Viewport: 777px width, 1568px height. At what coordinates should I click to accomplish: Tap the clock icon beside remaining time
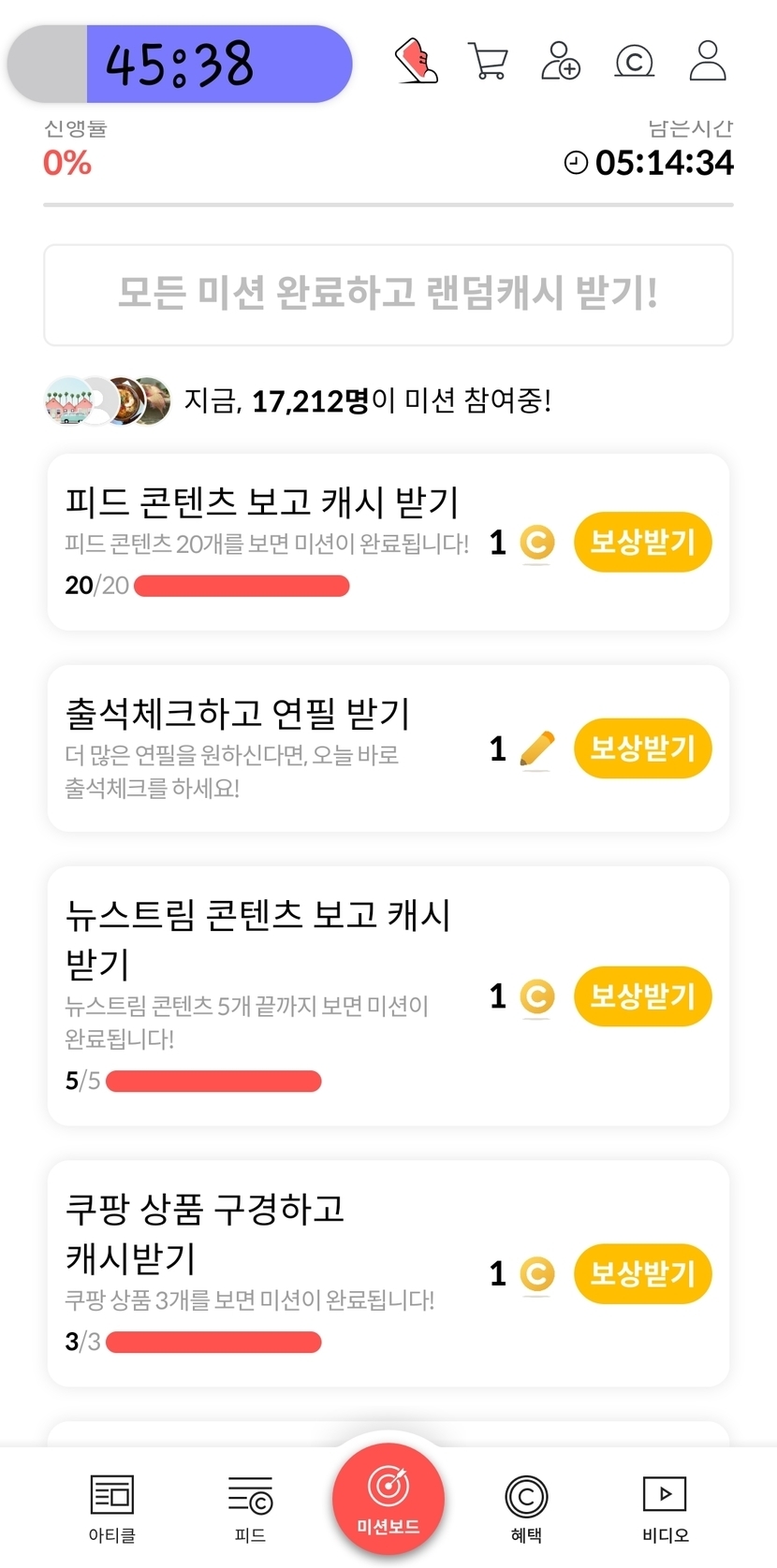click(576, 163)
